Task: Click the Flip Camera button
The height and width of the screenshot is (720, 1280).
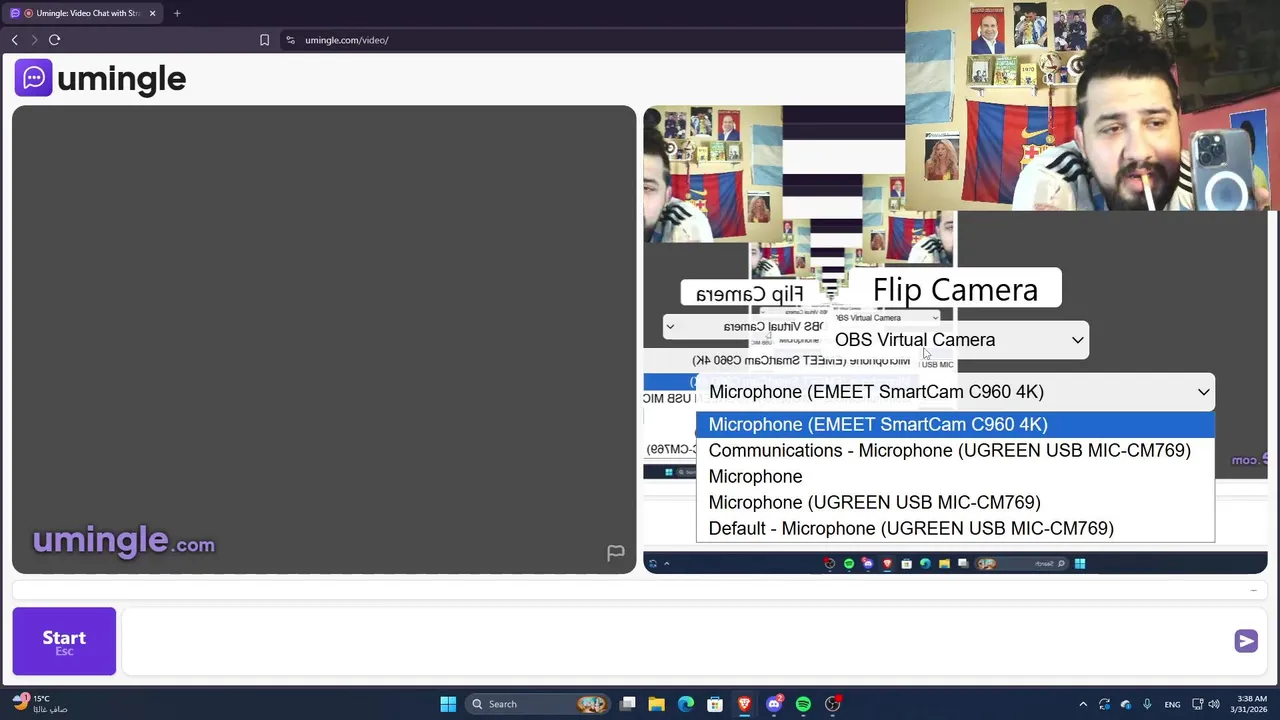Action: pos(955,290)
